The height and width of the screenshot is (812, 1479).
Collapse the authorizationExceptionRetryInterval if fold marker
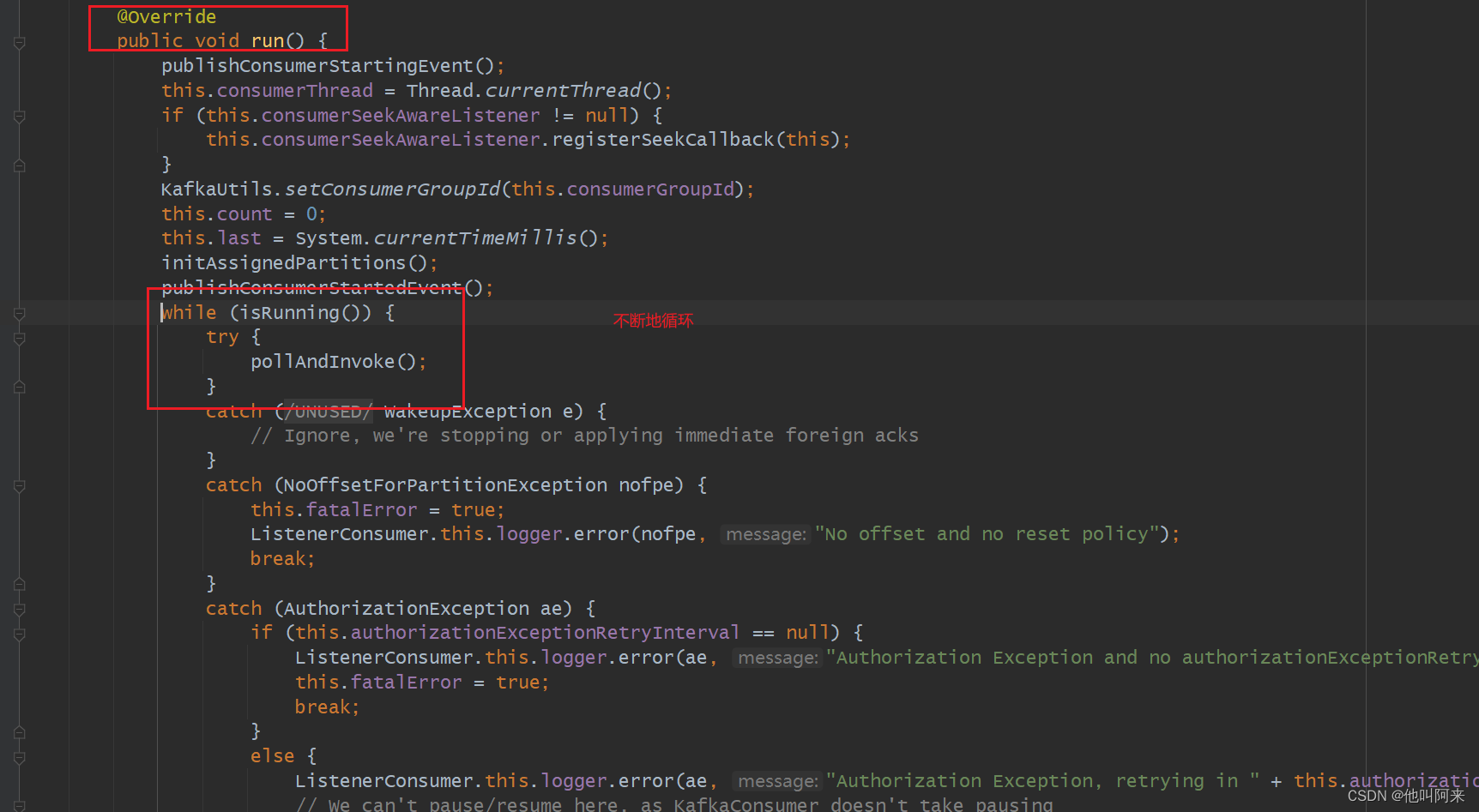pos(19,635)
